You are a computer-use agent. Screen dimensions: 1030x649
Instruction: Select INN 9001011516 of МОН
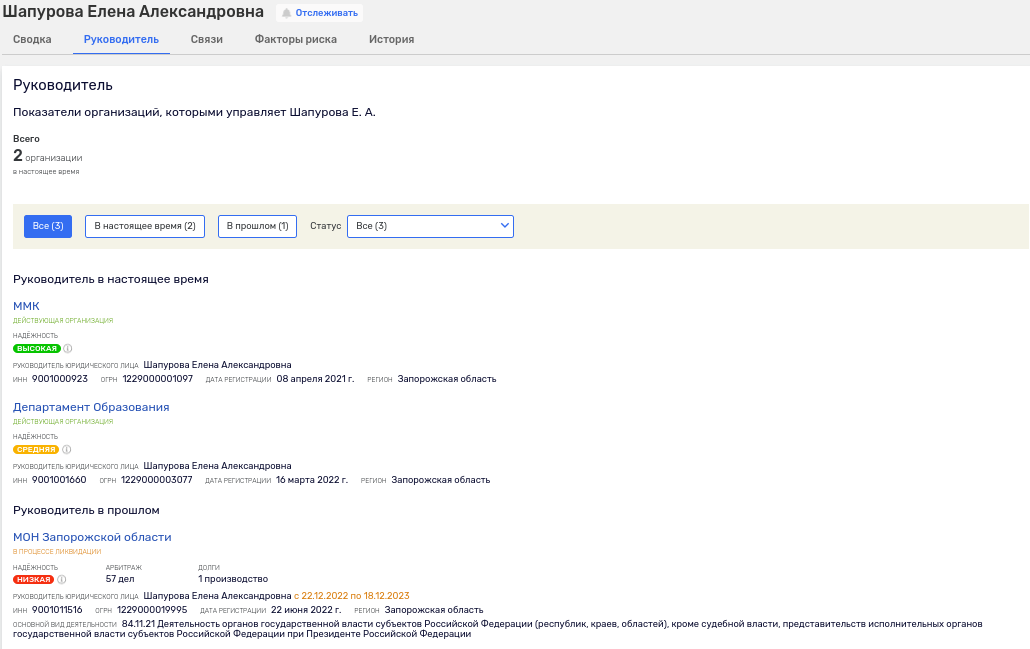coord(57,610)
